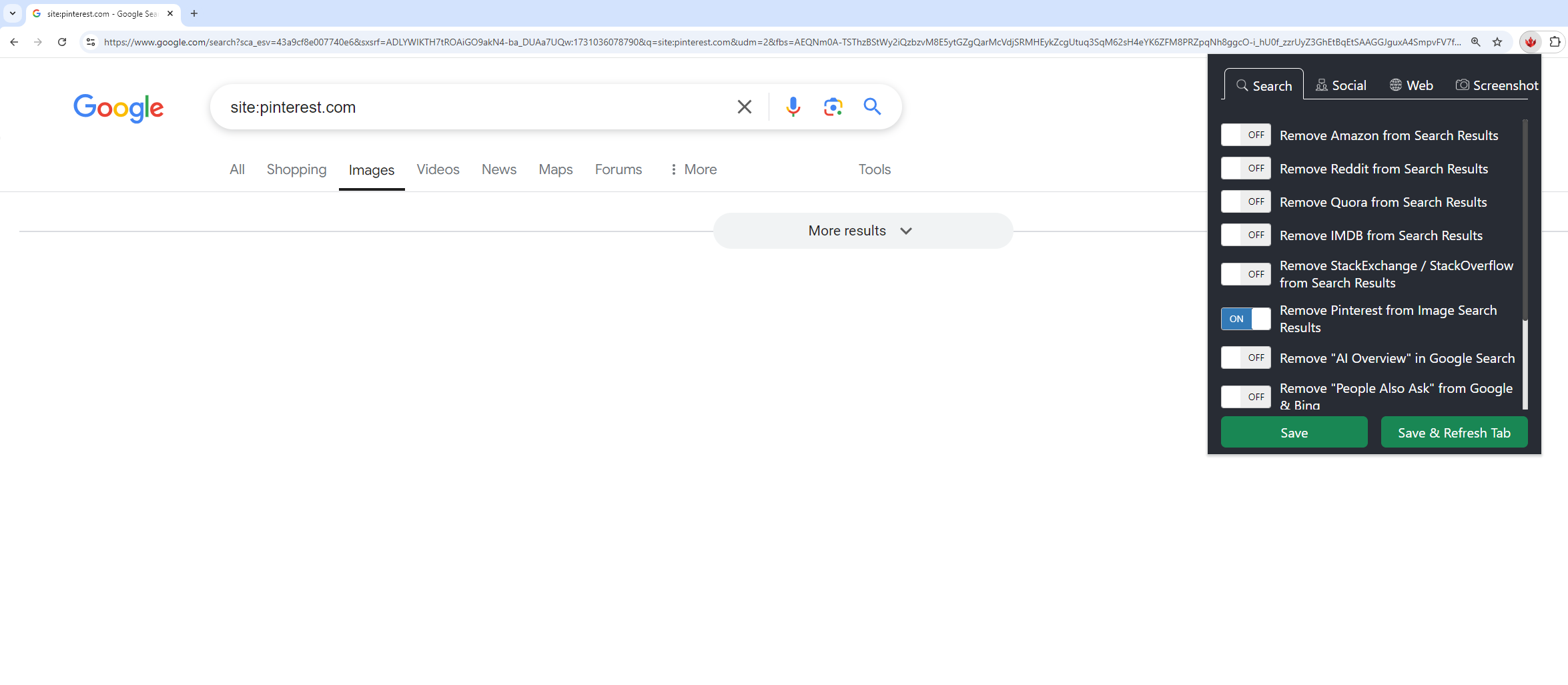Close the site:pinterest.com tab
The image size is (1568, 685).
click(x=170, y=13)
